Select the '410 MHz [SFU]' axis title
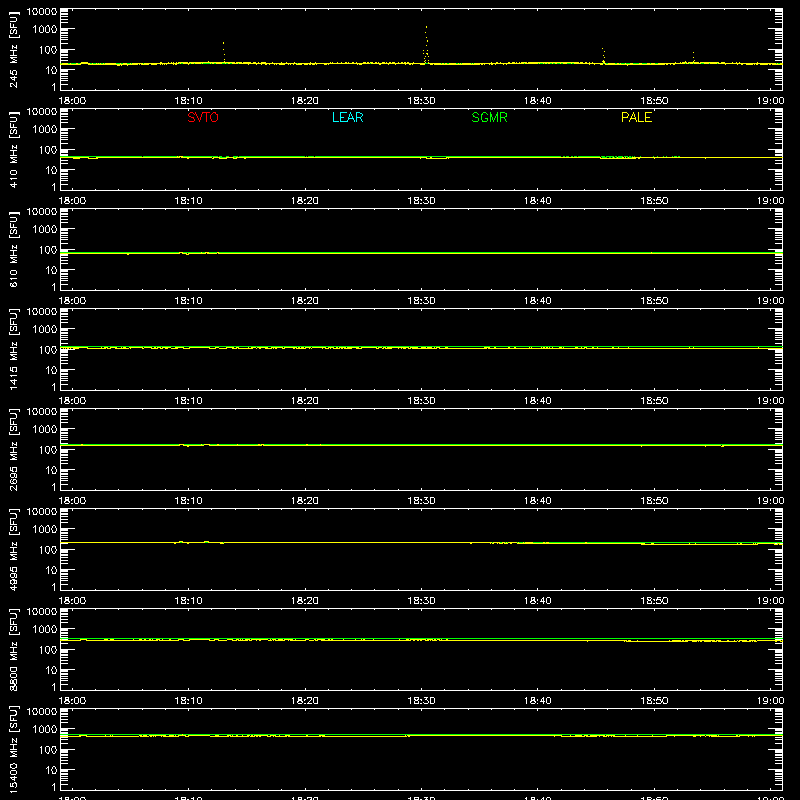This screenshot has height=800, width=800. pyautogui.click(x=13, y=150)
